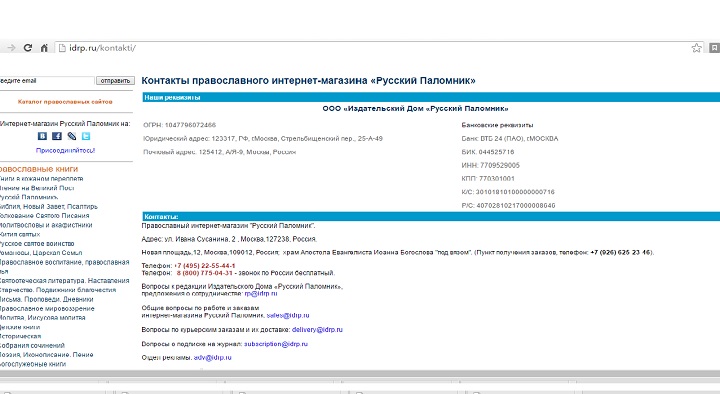The width and height of the screenshot is (720, 394).
Task: Open 'Православное воспитание, православная' category
Action: pyautogui.click(x=64, y=262)
